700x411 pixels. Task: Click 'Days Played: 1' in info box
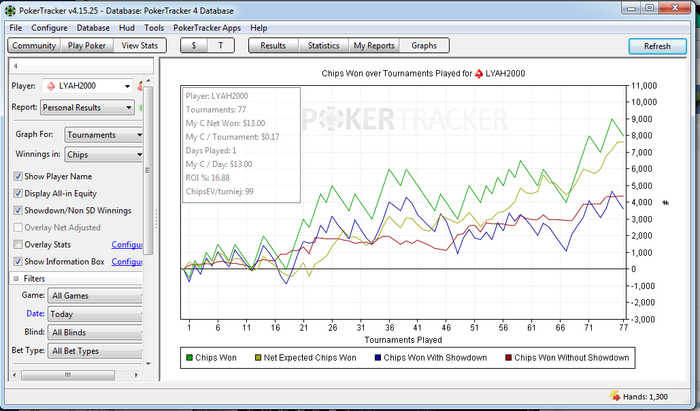(211, 150)
